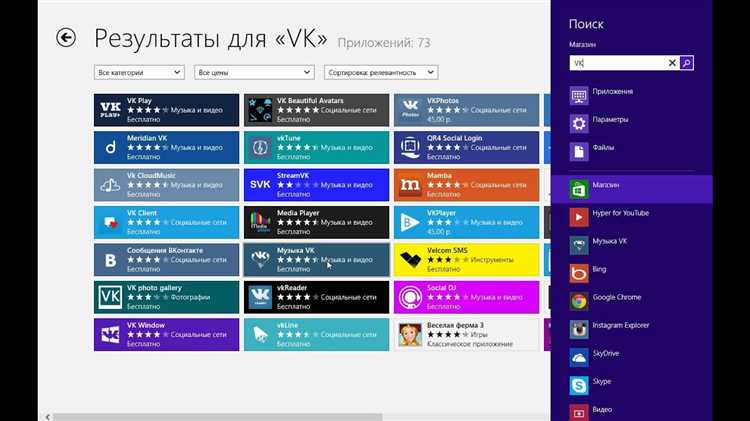
Task: Open the Сортировка: релевантность dropdown
Action: point(381,72)
